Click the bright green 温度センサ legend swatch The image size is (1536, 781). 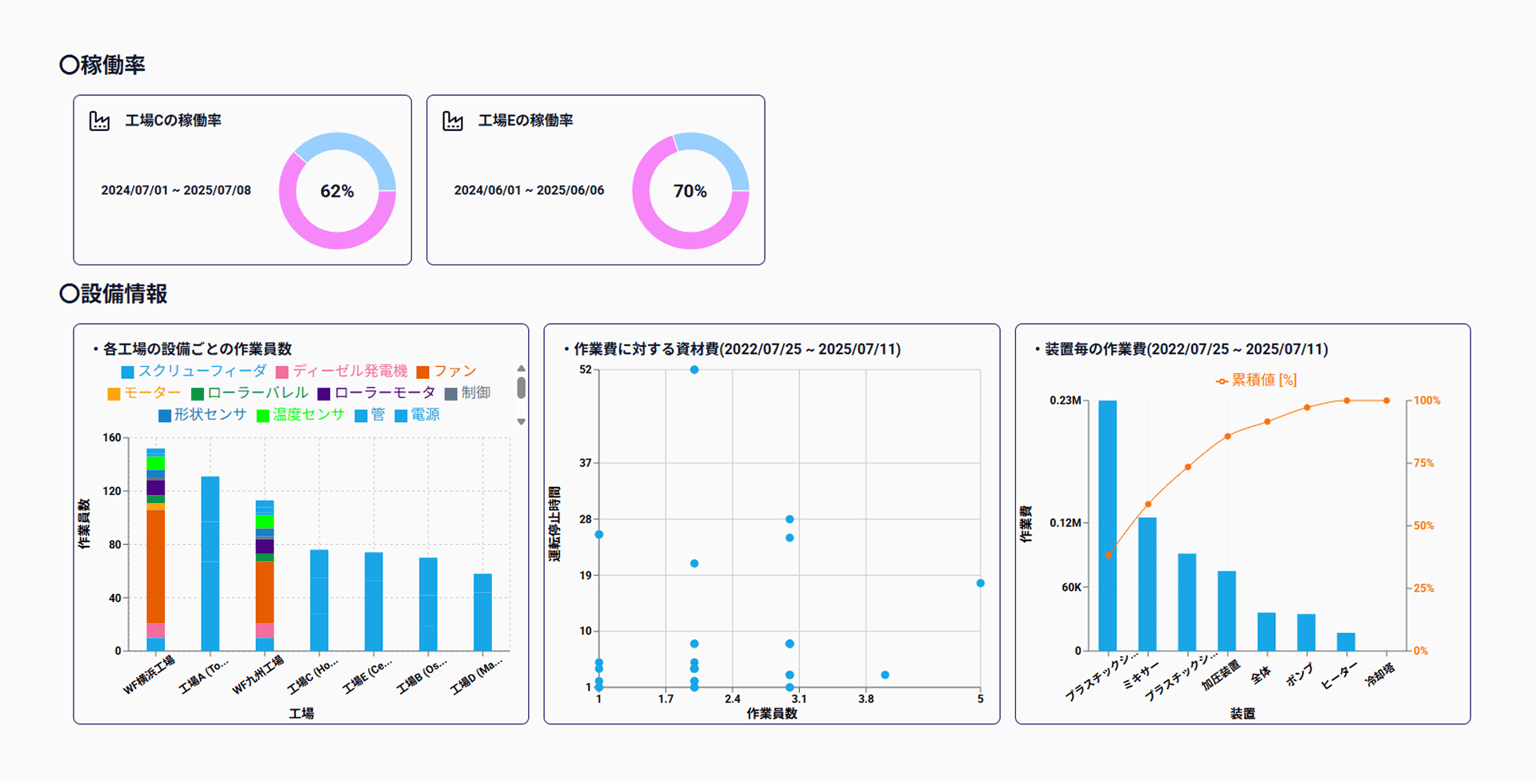pyautogui.click(x=264, y=415)
